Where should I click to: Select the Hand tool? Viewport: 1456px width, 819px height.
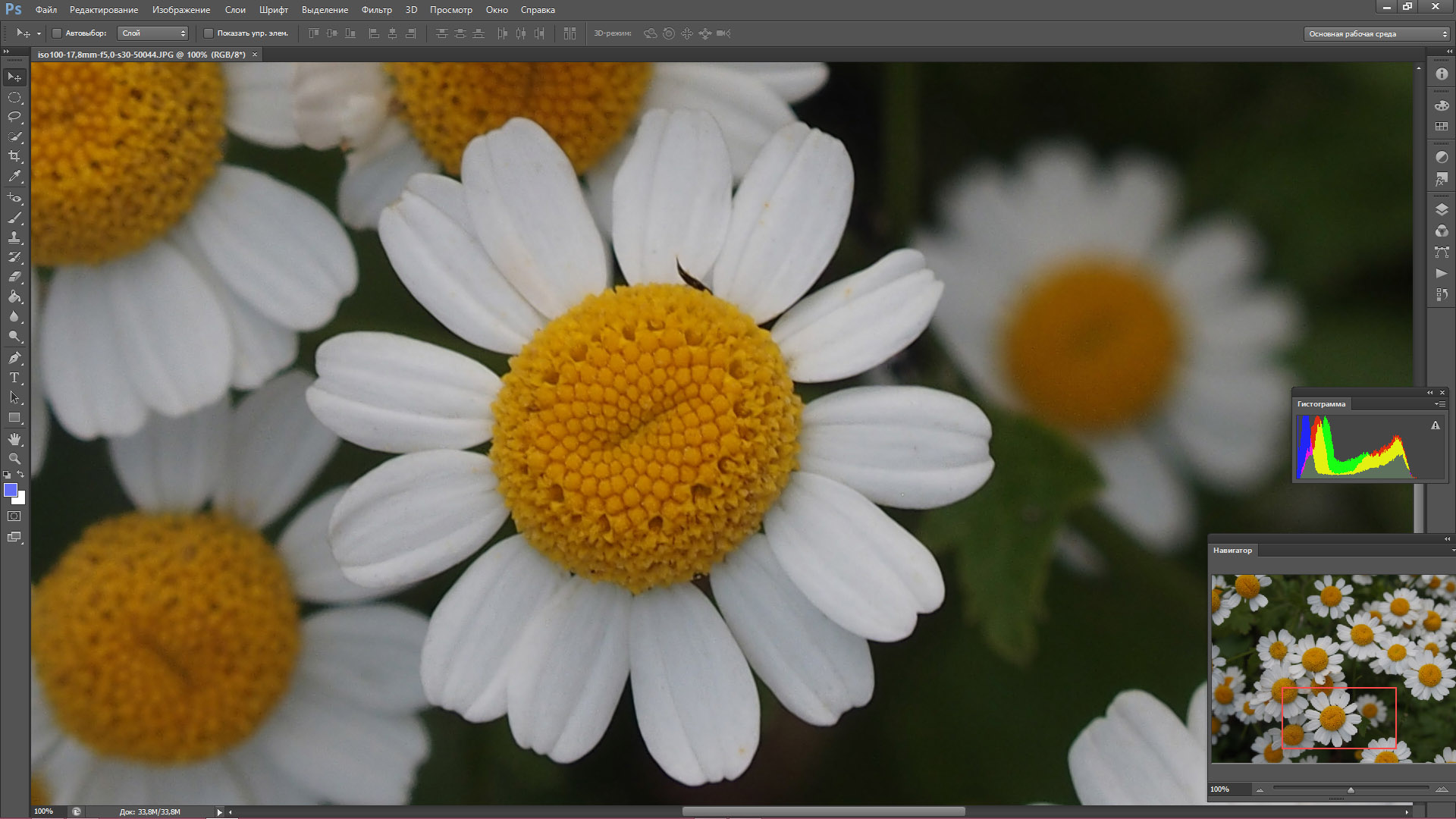pos(14,439)
